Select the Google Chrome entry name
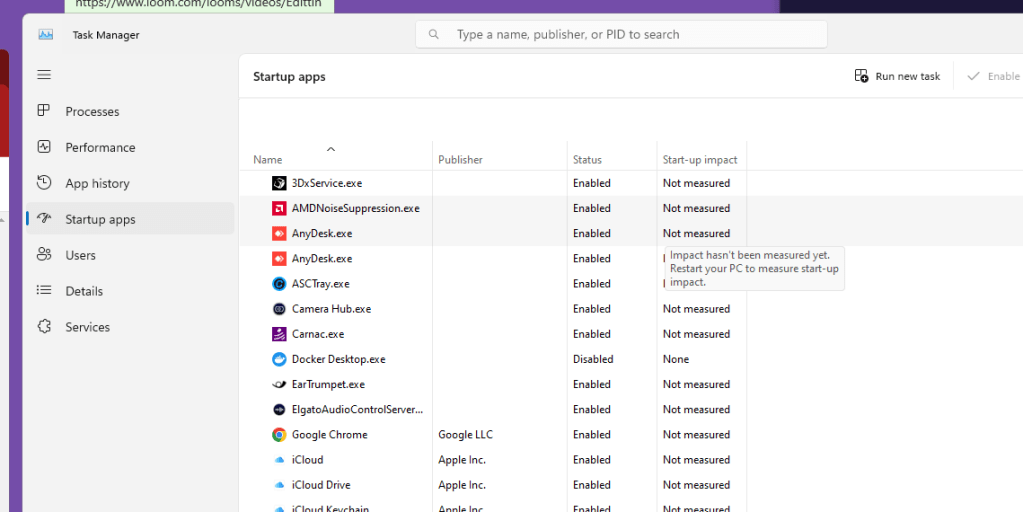The height and width of the screenshot is (512, 1023). [x=329, y=434]
